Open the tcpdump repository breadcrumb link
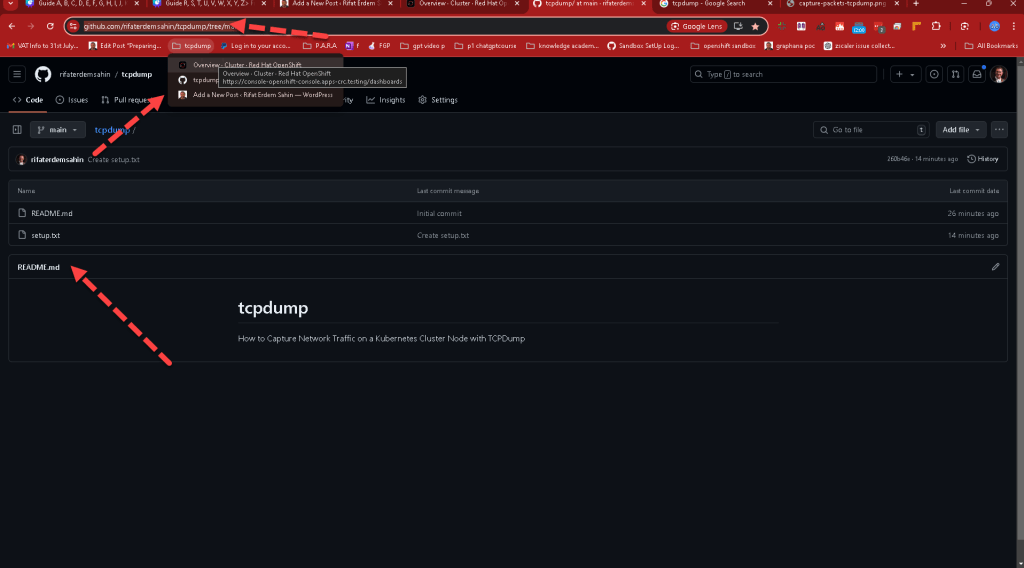The height and width of the screenshot is (568, 1024). click(x=112, y=130)
